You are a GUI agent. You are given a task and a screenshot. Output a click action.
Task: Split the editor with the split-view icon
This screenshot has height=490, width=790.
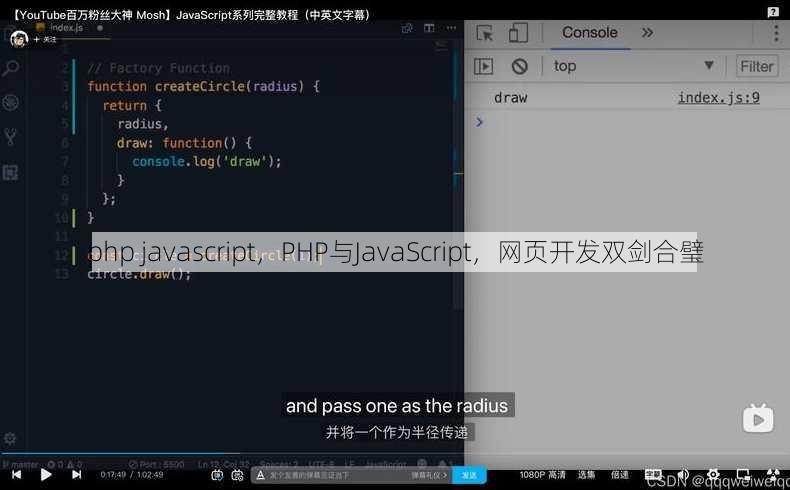click(429, 28)
